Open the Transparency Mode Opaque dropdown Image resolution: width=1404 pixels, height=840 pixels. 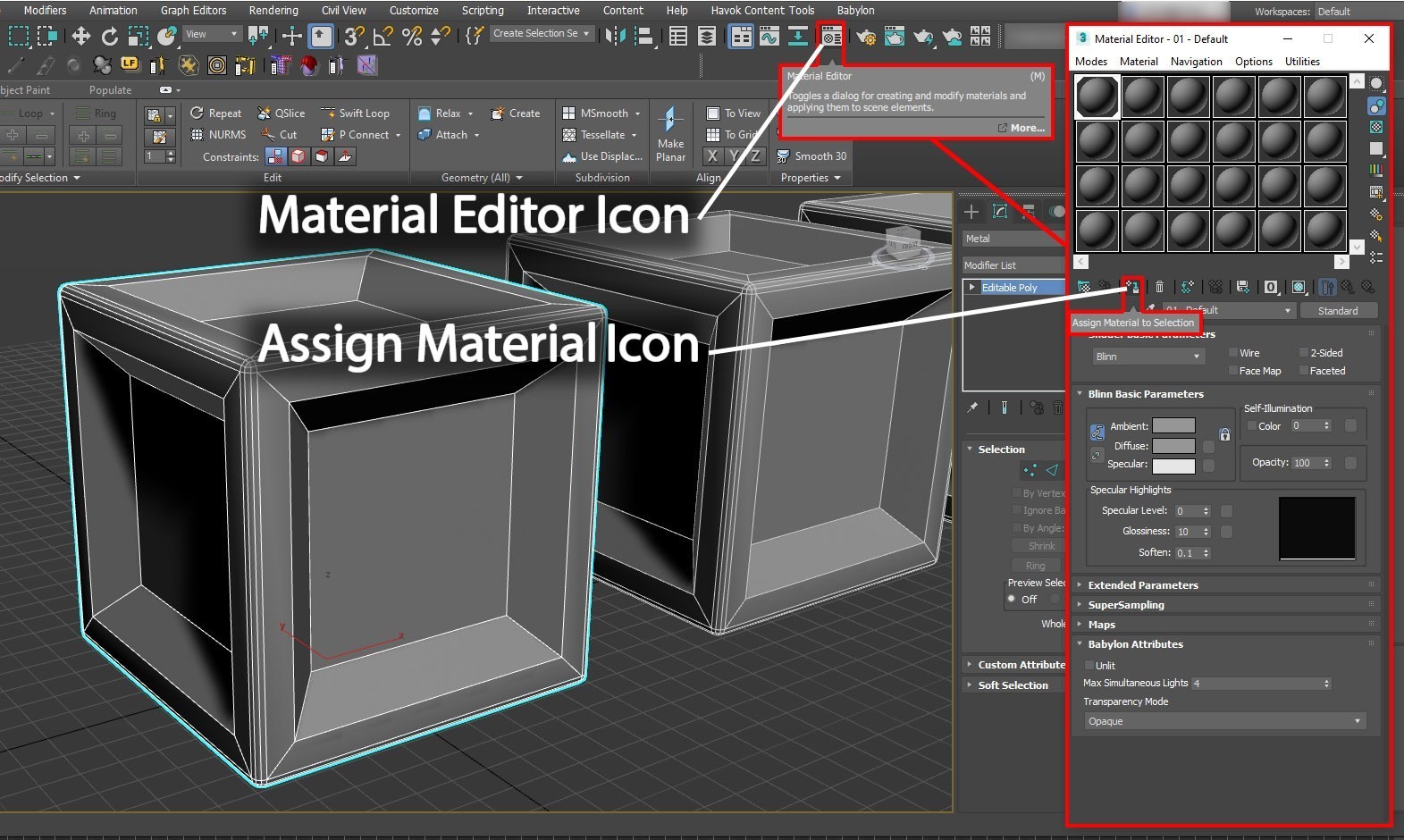(1224, 721)
